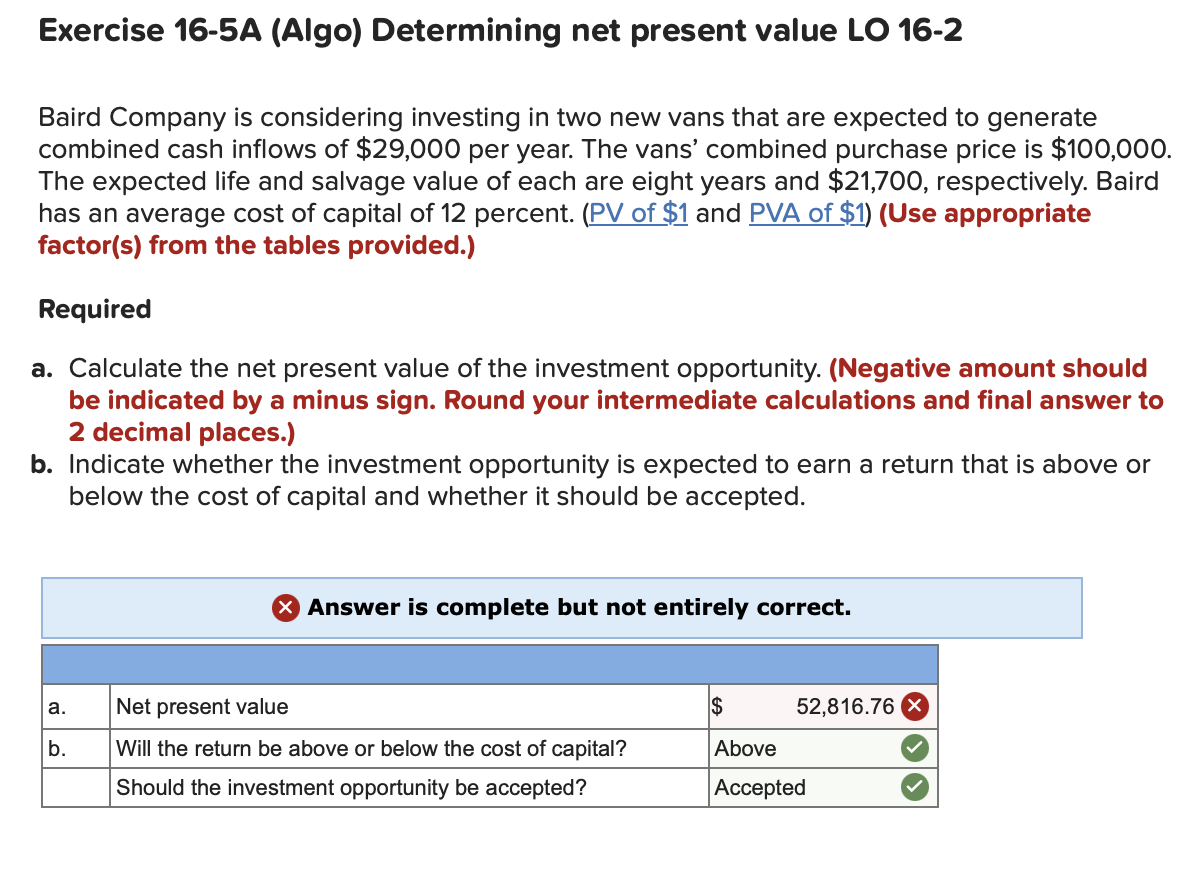Click the investment acceptance question row
Image resolution: width=1196 pixels, height=894 pixels.
coord(350,787)
